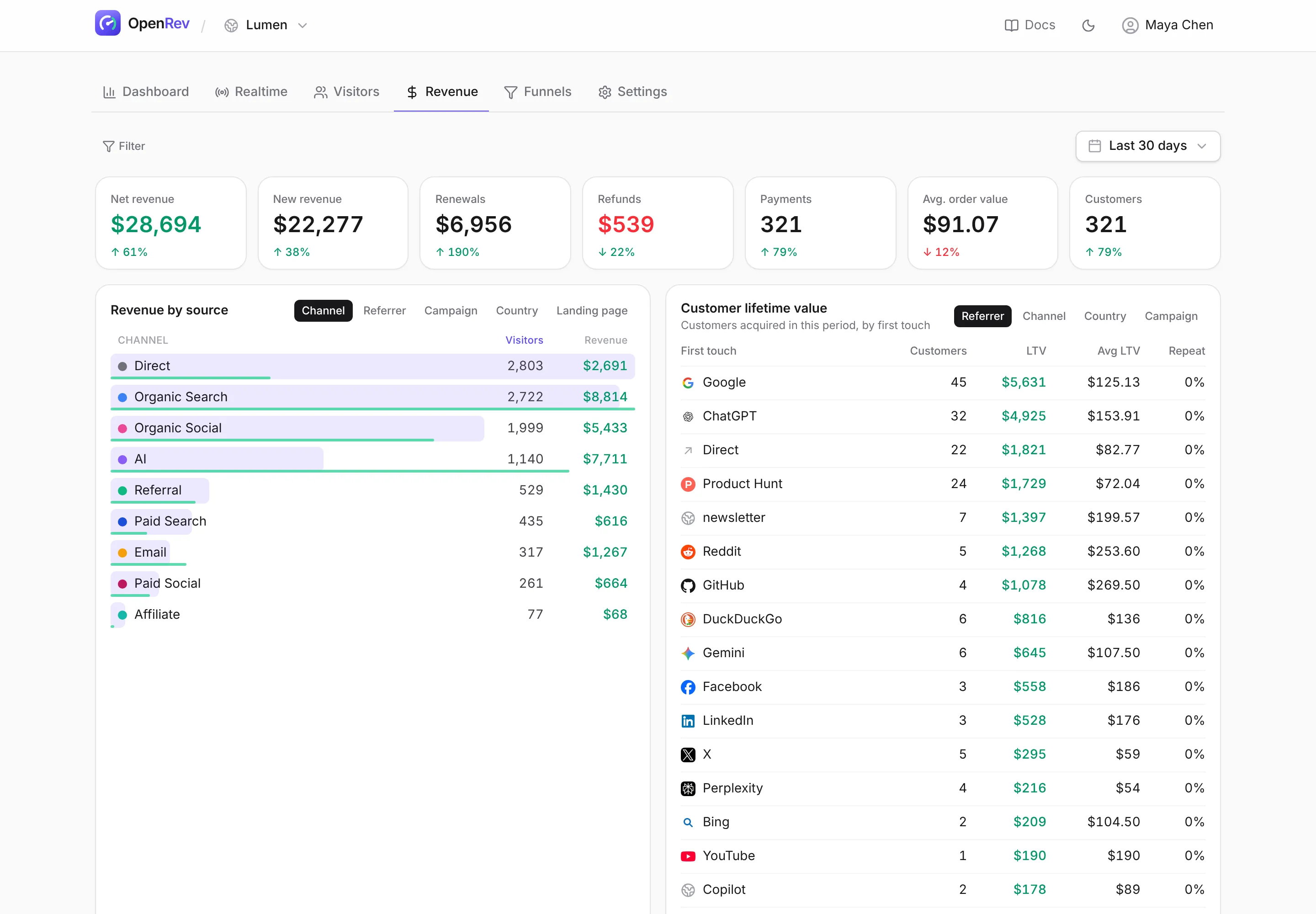Open the Funnels tab

tap(538, 92)
